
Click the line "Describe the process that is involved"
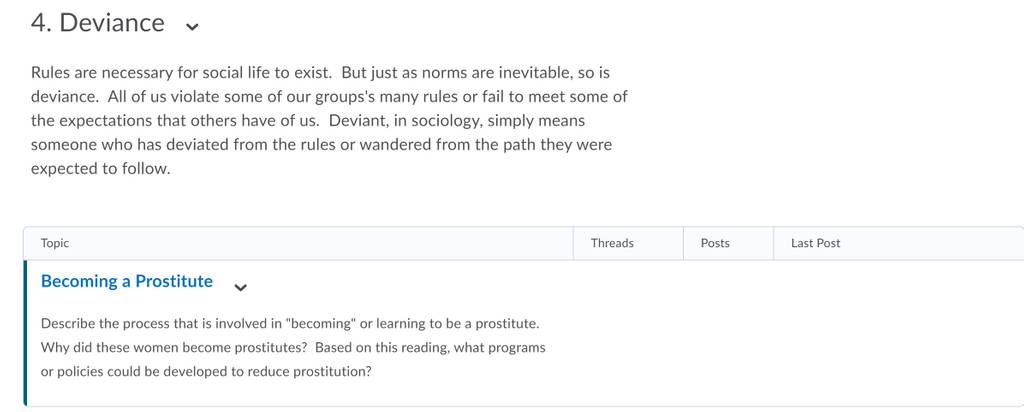click(x=290, y=323)
